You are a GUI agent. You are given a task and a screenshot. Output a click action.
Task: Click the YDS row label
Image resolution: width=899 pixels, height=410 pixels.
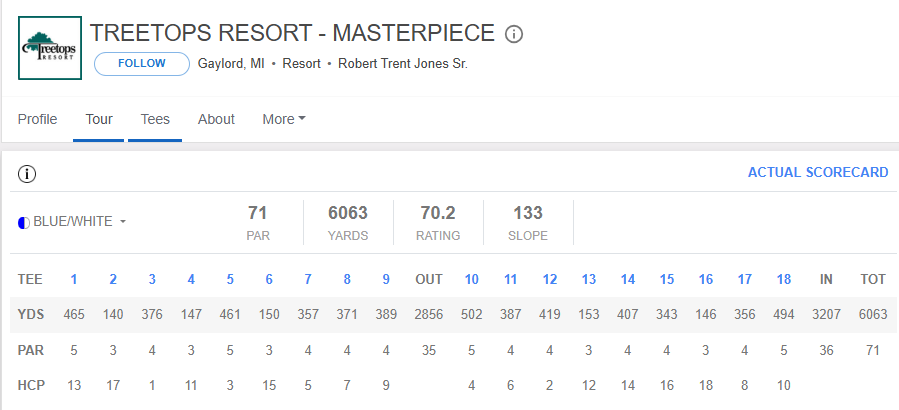coord(31,315)
